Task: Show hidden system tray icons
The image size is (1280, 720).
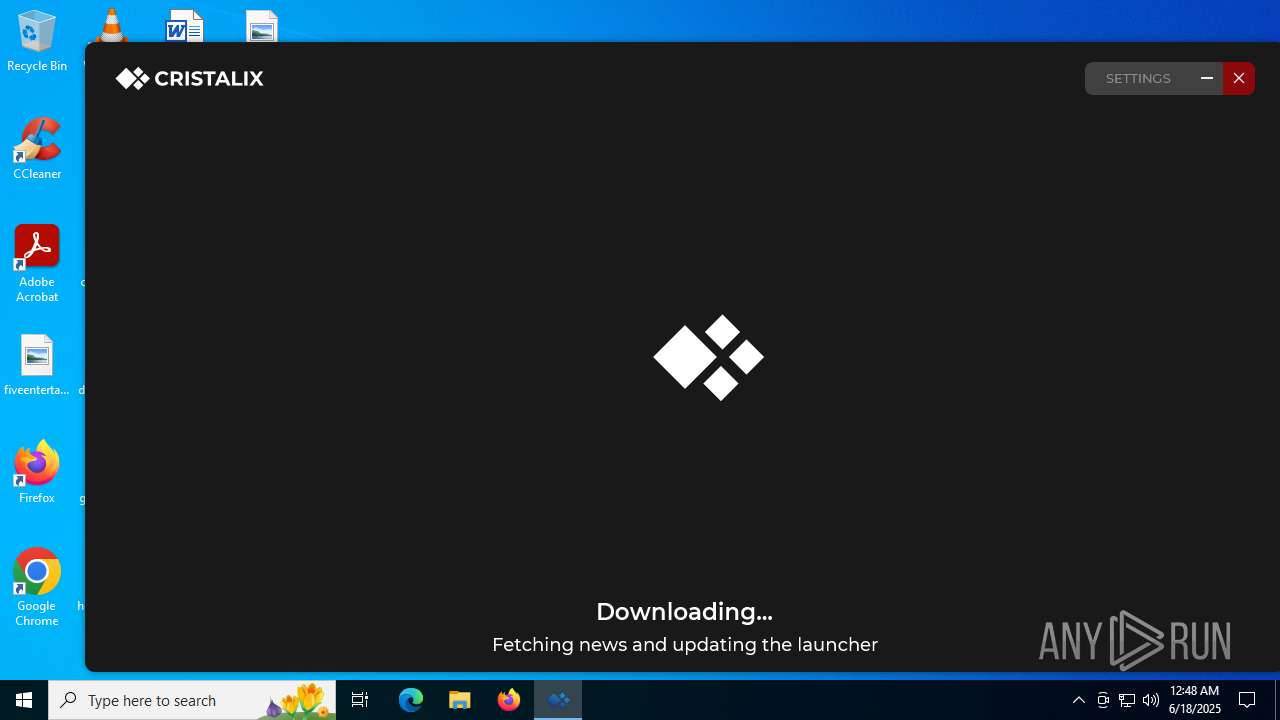Action: pyautogui.click(x=1079, y=700)
